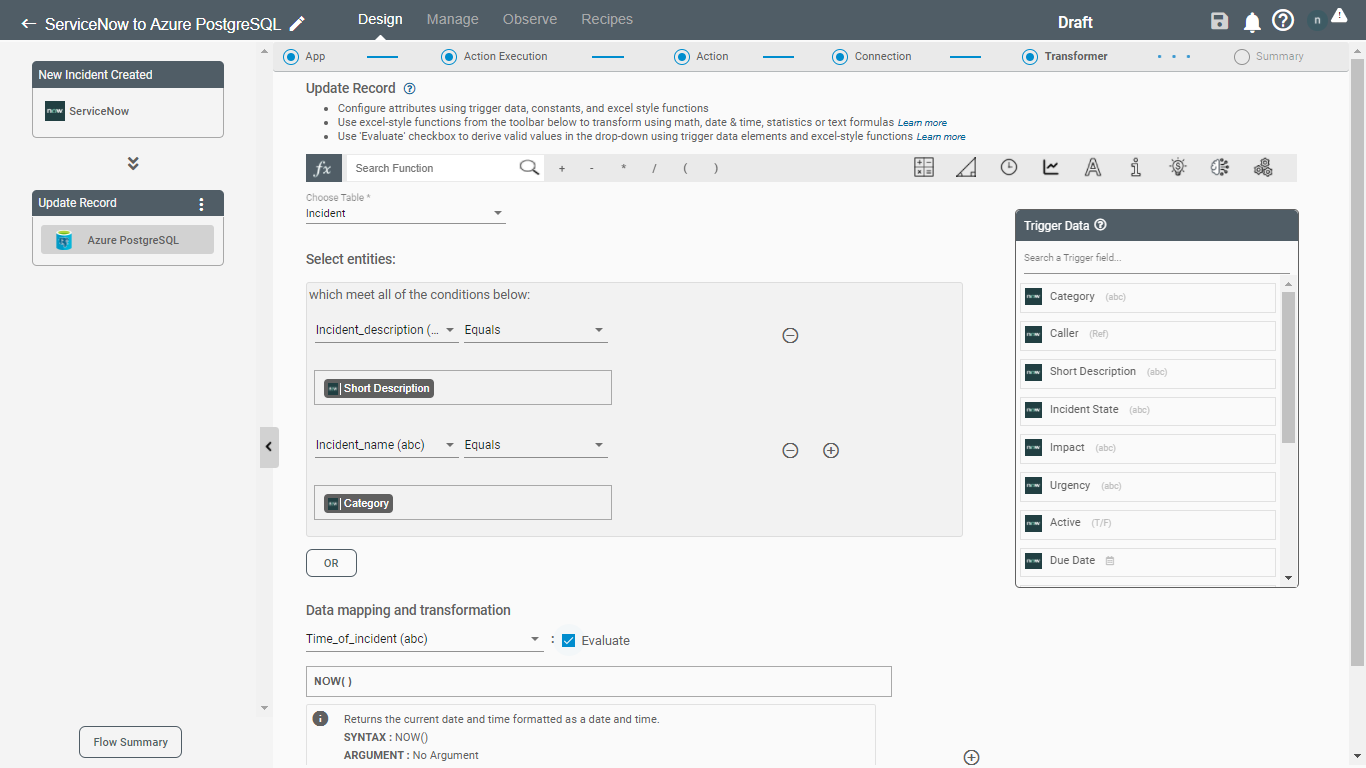The height and width of the screenshot is (768, 1366).
Task: Select the Caller trigger field
Action: pos(1148,335)
